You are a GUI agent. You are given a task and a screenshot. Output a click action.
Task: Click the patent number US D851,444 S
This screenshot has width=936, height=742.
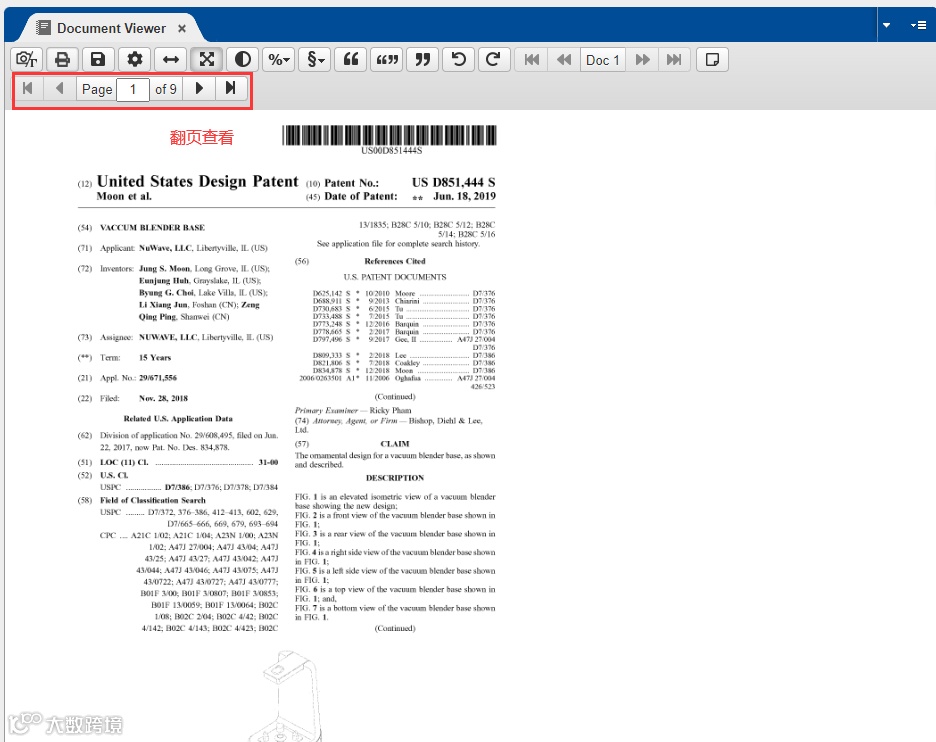[453, 182]
